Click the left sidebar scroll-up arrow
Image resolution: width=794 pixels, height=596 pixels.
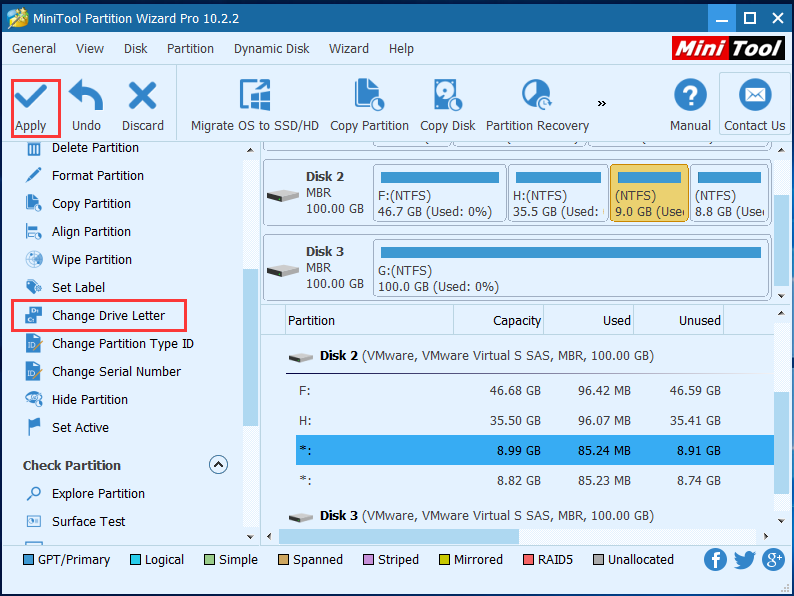[x=250, y=150]
